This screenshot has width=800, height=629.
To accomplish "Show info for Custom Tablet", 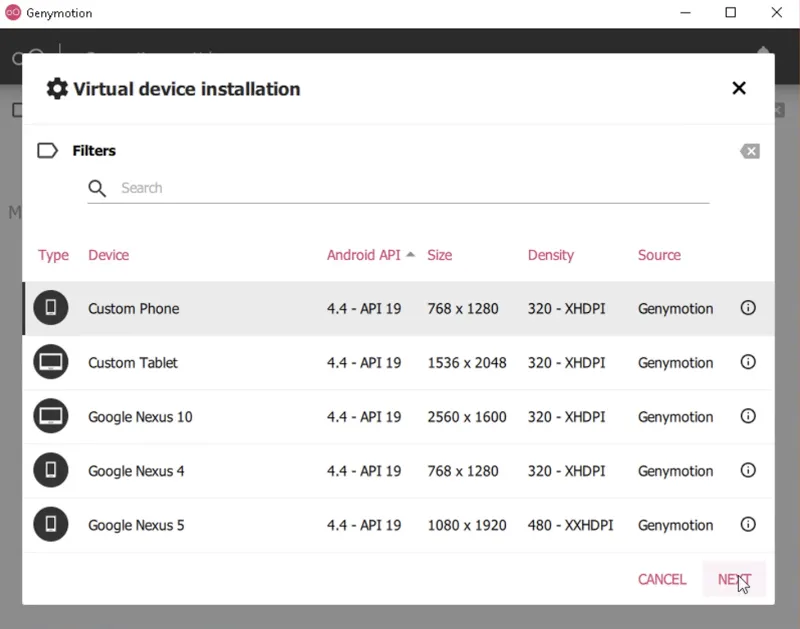I will coord(748,362).
